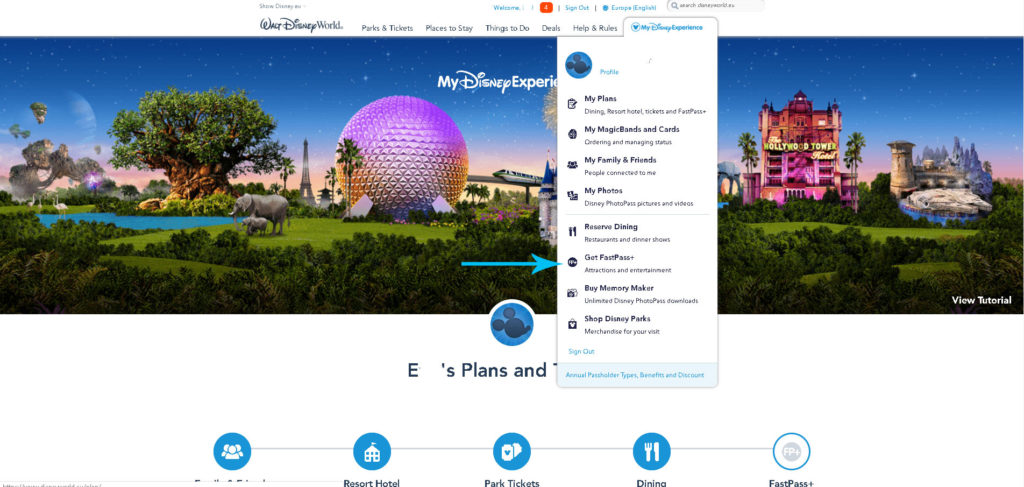This screenshot has width=1024, height=487.
Task: Click the Park Tickets label
Action: coord(512,483)
